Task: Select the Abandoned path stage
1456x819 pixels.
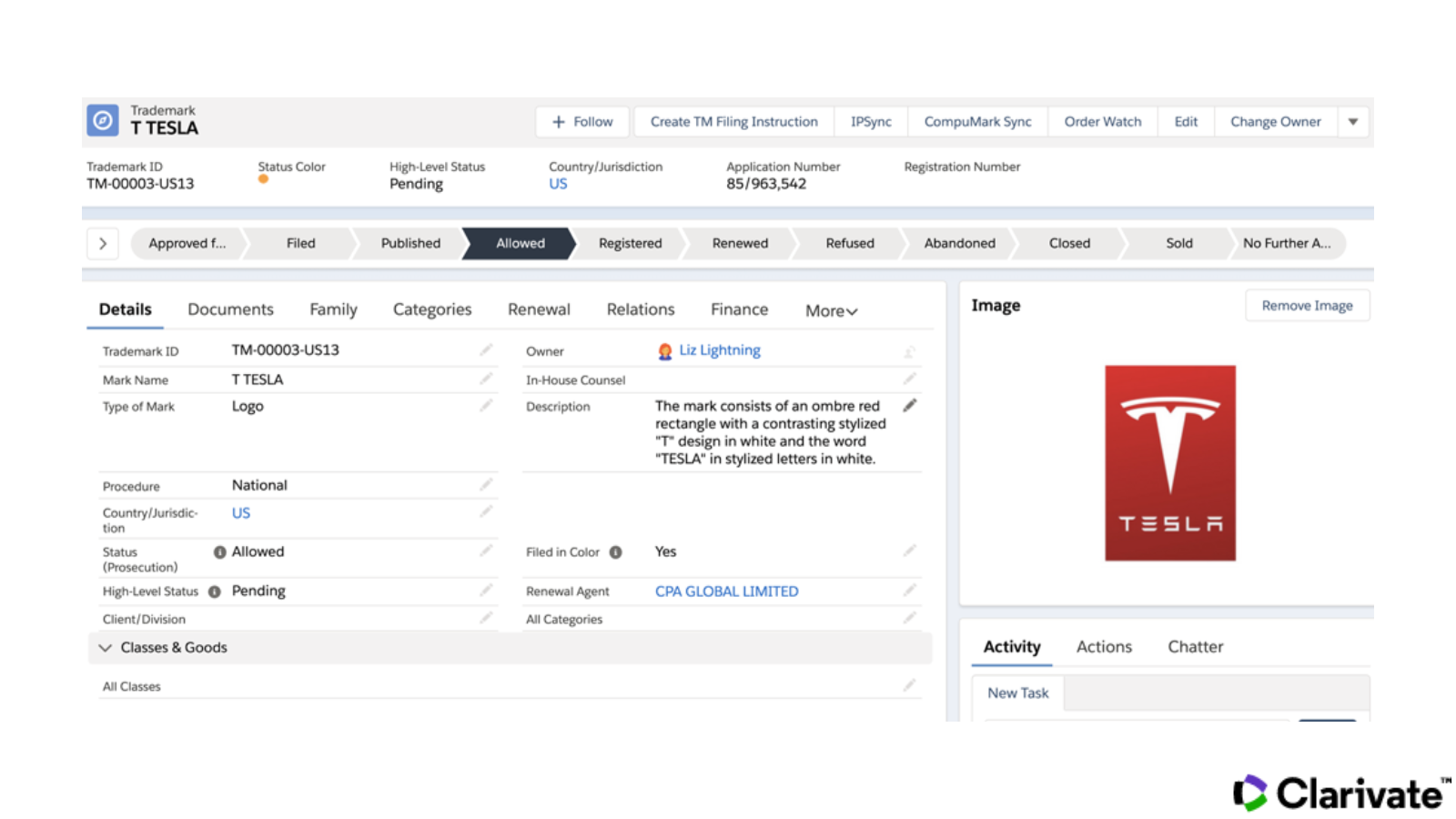Action: tap(960, 243)
